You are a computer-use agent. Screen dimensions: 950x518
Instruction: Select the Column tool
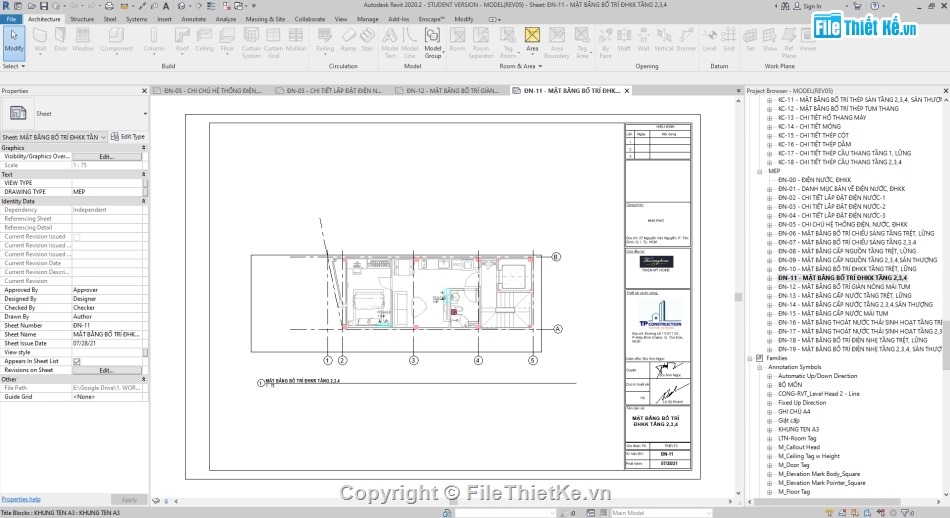[154, 39]
